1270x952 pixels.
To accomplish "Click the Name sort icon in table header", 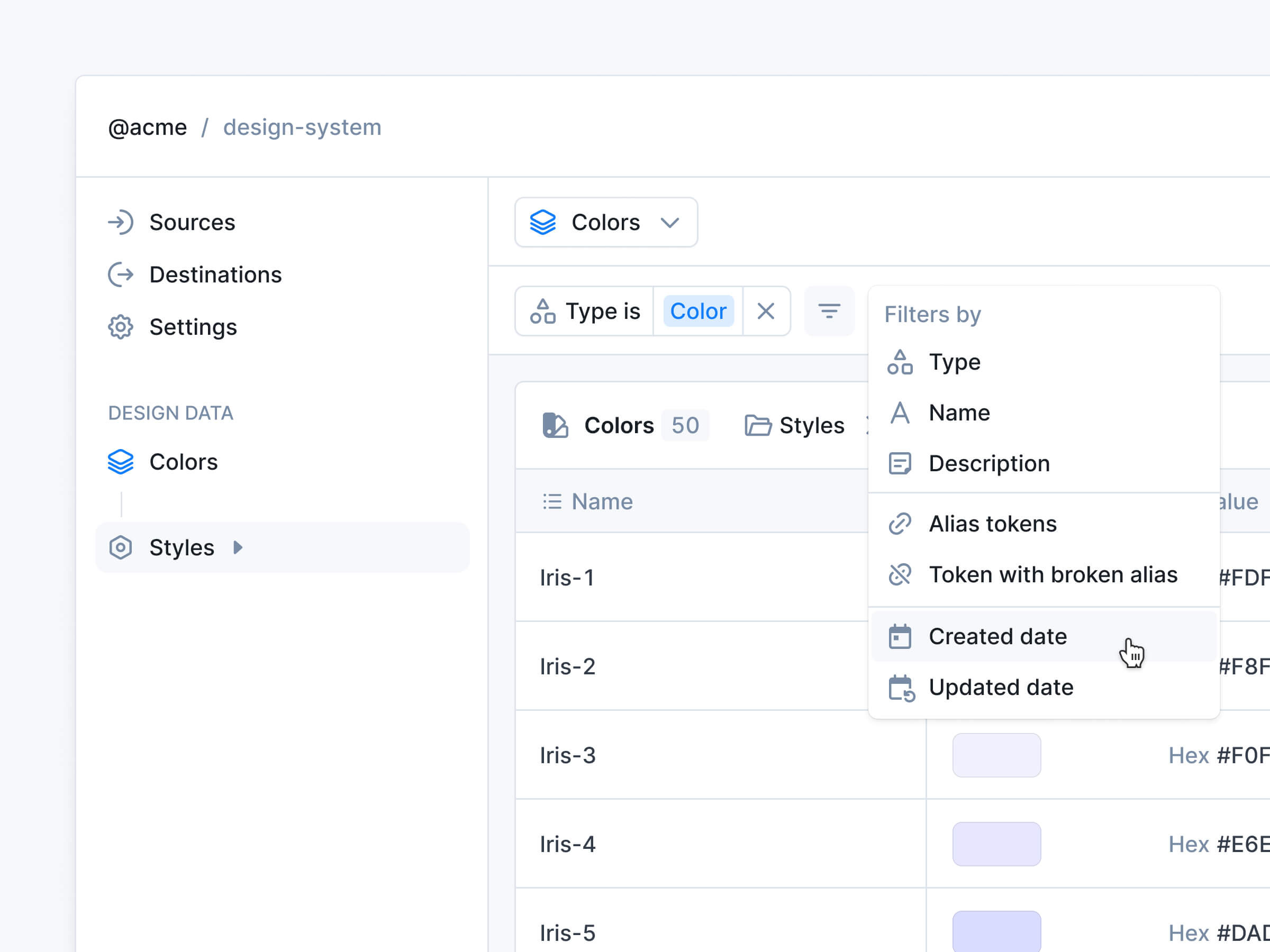I will (x=551, y=501).
